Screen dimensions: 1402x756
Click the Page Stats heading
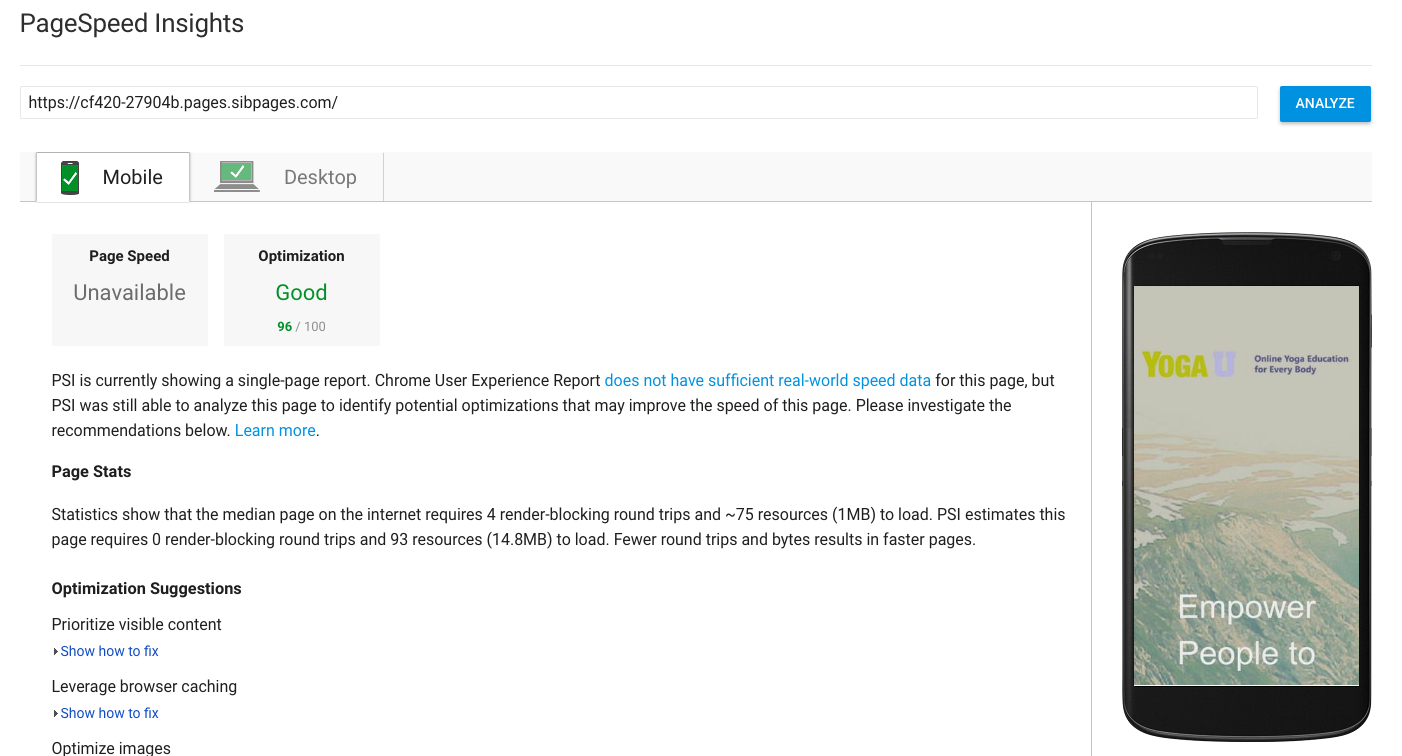tap(91, 471)
